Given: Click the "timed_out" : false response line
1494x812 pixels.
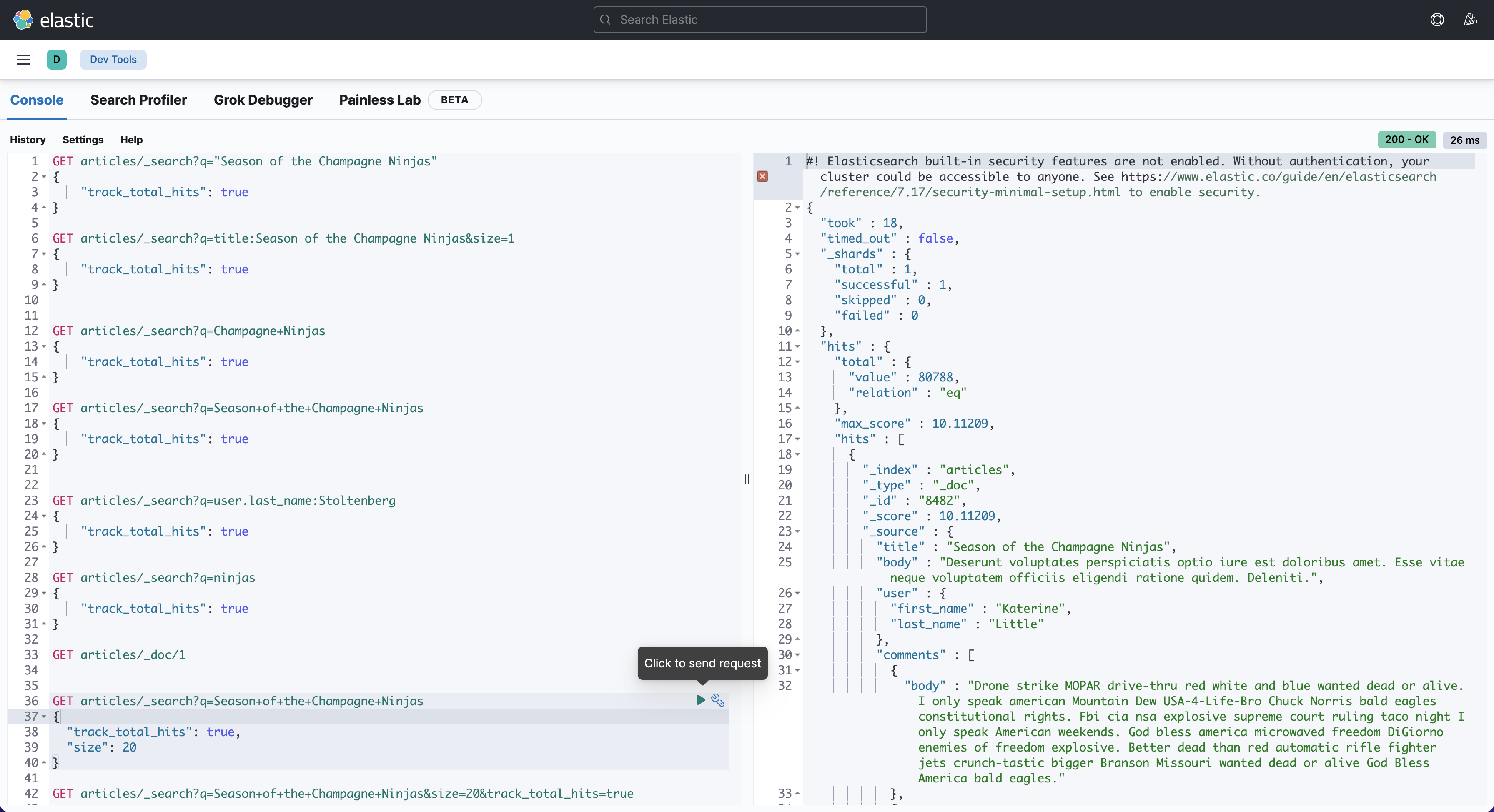Looking at the screenshot, I should [890, 238].
